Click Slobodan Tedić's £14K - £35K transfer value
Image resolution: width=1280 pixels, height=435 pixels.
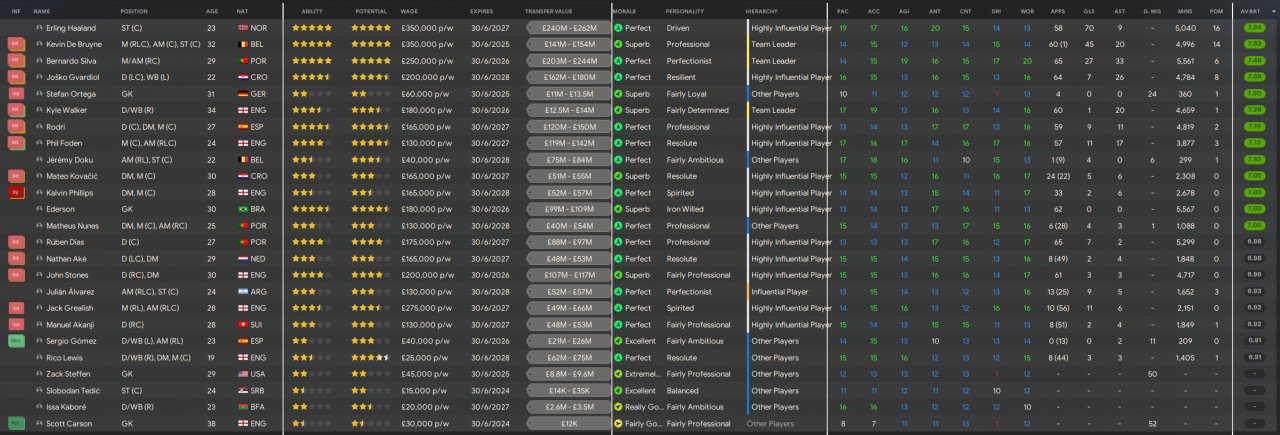coord(568,390)
